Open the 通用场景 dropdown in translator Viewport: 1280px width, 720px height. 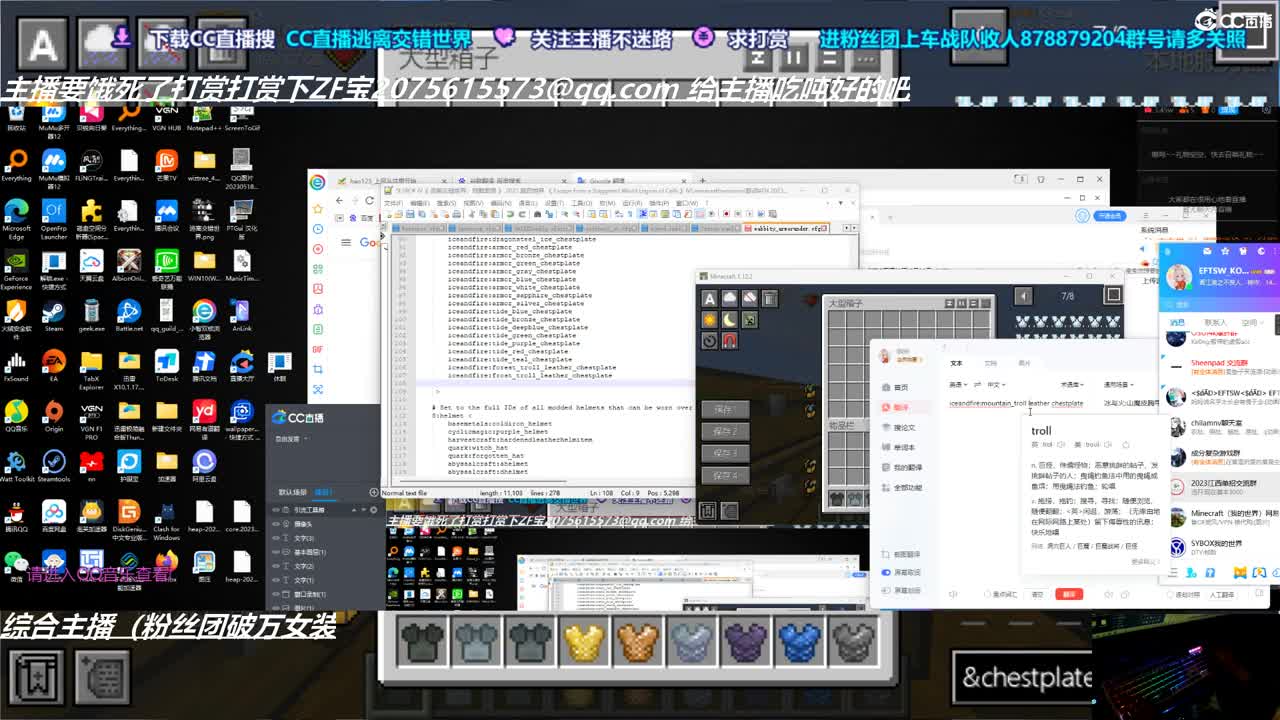click(1118, 384)
